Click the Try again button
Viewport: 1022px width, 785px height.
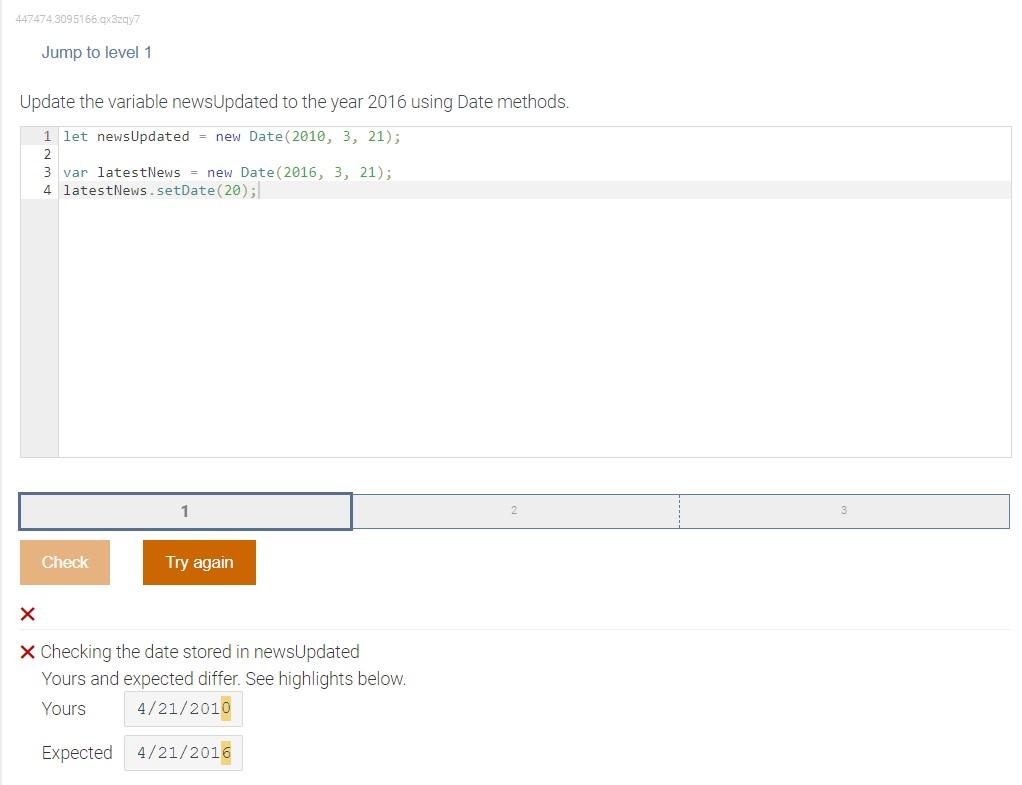(199, 562)
